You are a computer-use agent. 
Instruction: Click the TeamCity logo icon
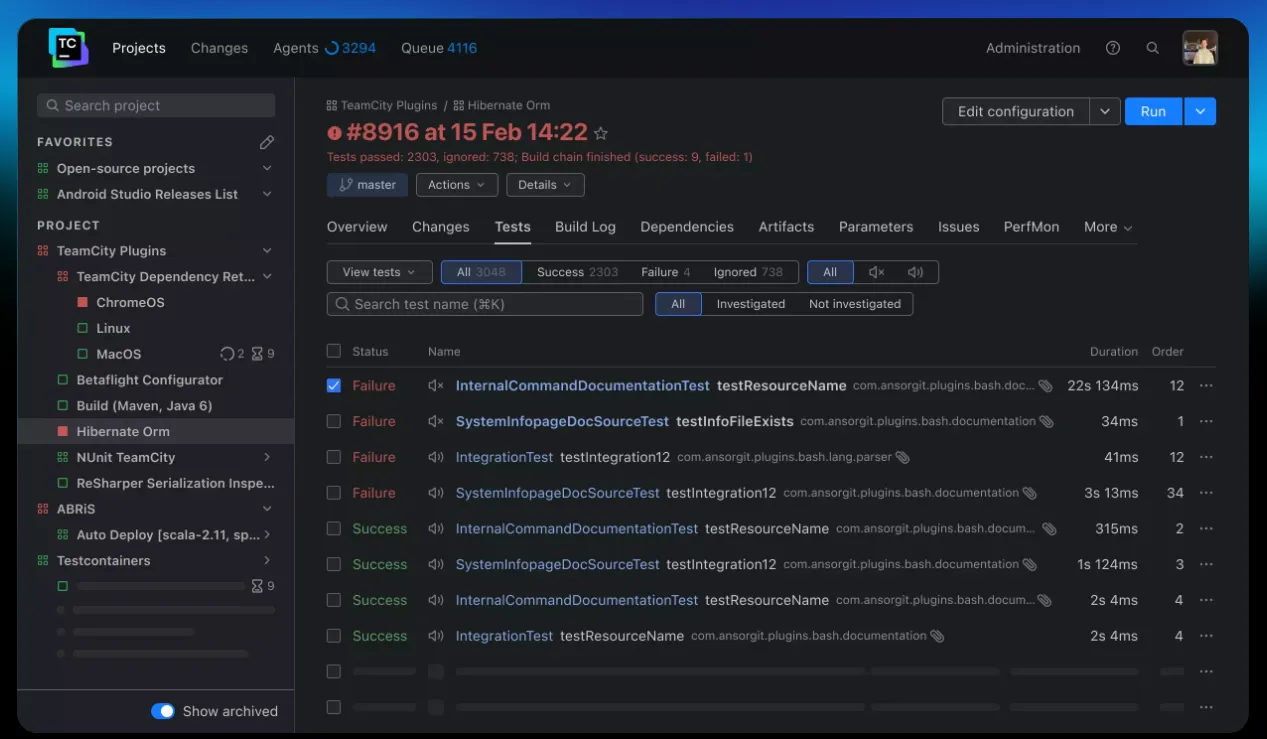(x=68, y=47)
